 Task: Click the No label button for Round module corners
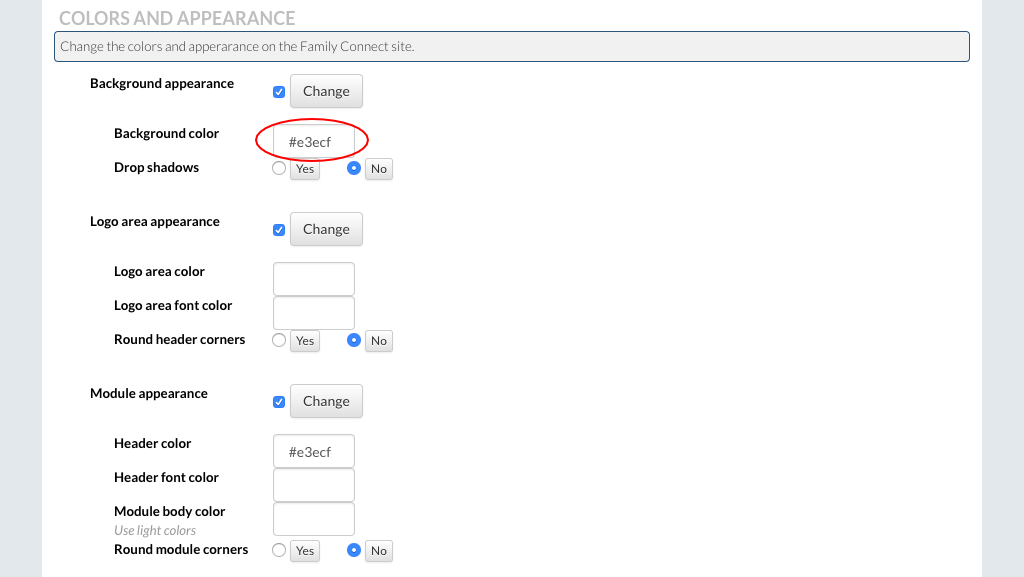click(379, 551)
